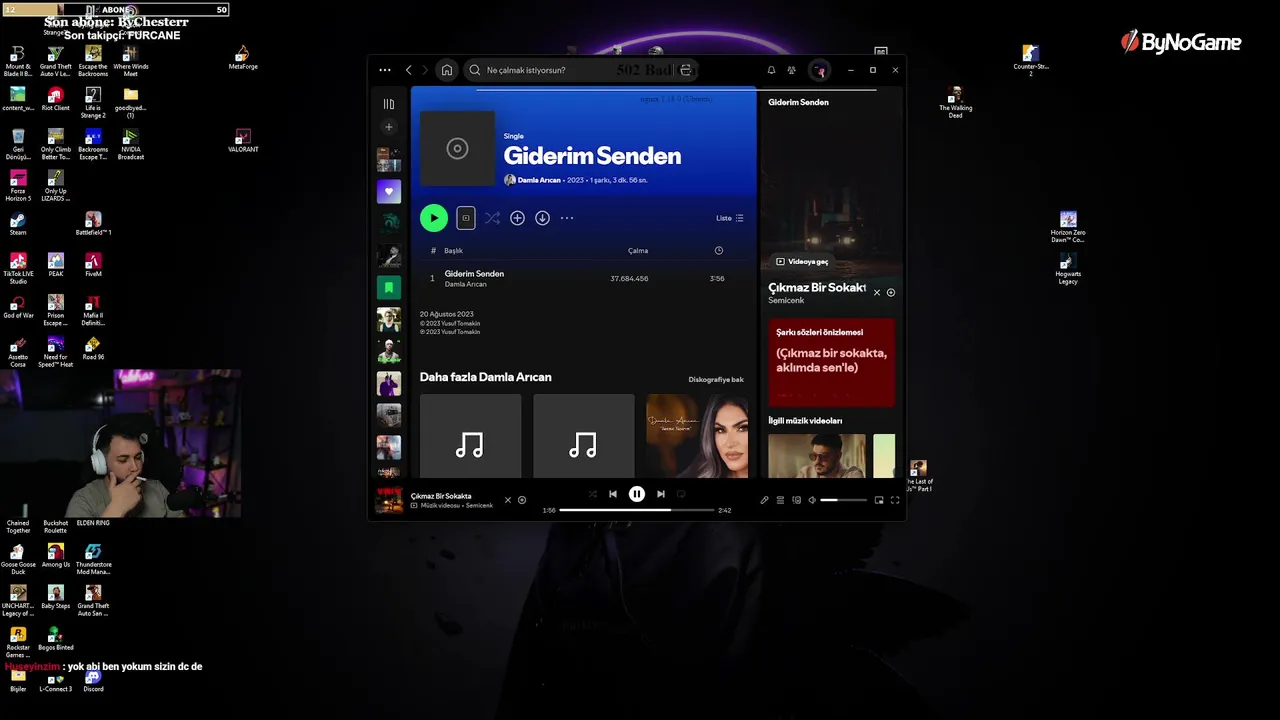The height and width of the screenshot is (720, 1280).
Task: Open Liked Songs heart tile in sidebar
Action: (389, 191)
